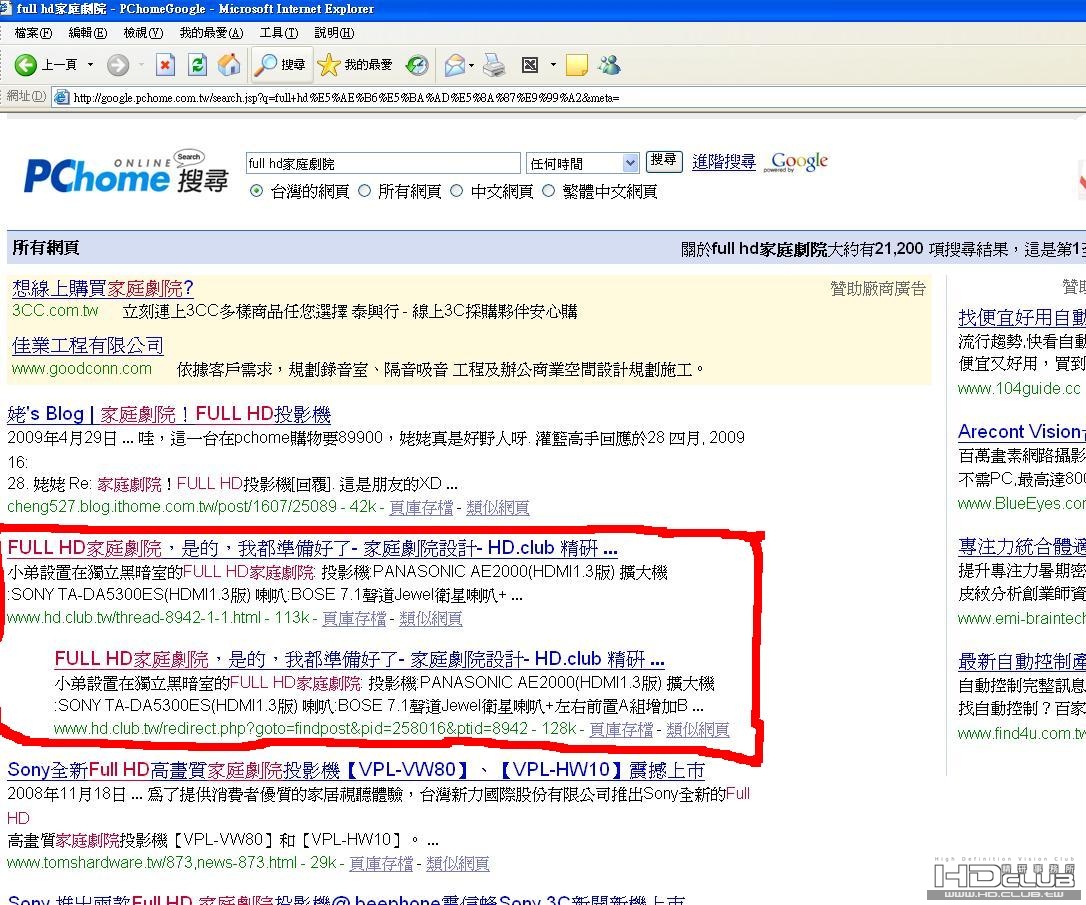1086x905 pixels.
Task: Open the Back history dropdown arrow
Action: click(90, 65)
